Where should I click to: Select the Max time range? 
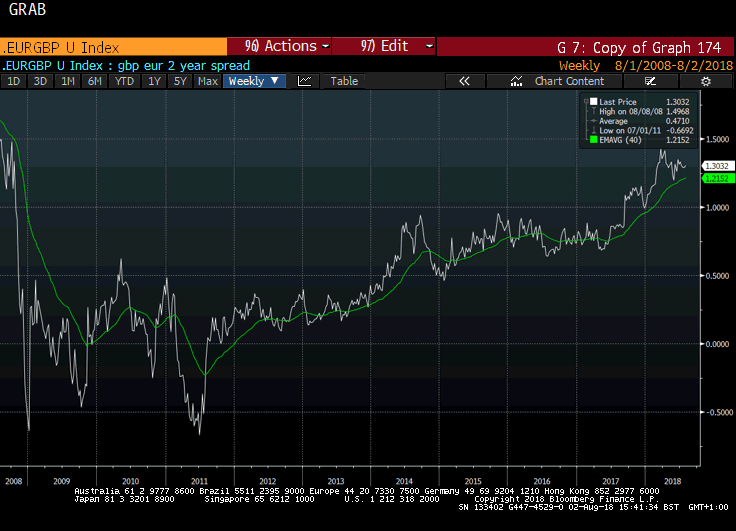(208, 81)
